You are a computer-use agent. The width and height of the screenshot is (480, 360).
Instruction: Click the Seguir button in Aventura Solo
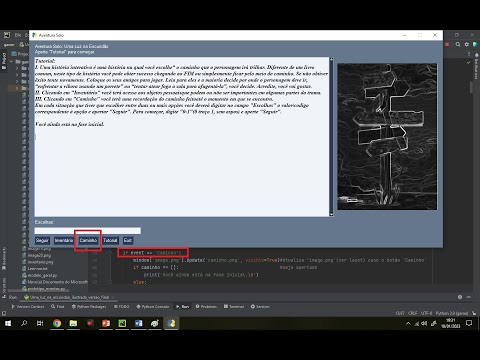coord(42,240)
